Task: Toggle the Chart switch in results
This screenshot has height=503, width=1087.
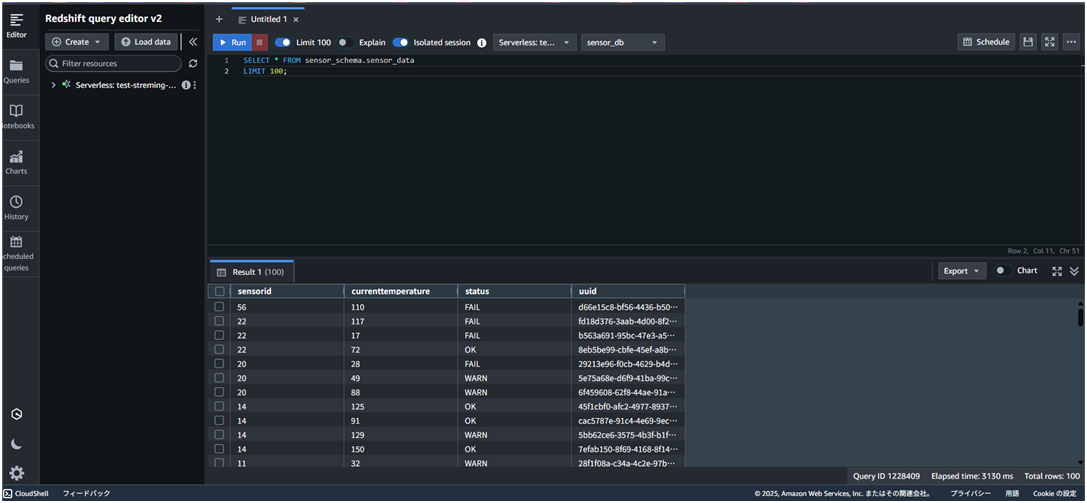Action: click(x=1003, y=271)
